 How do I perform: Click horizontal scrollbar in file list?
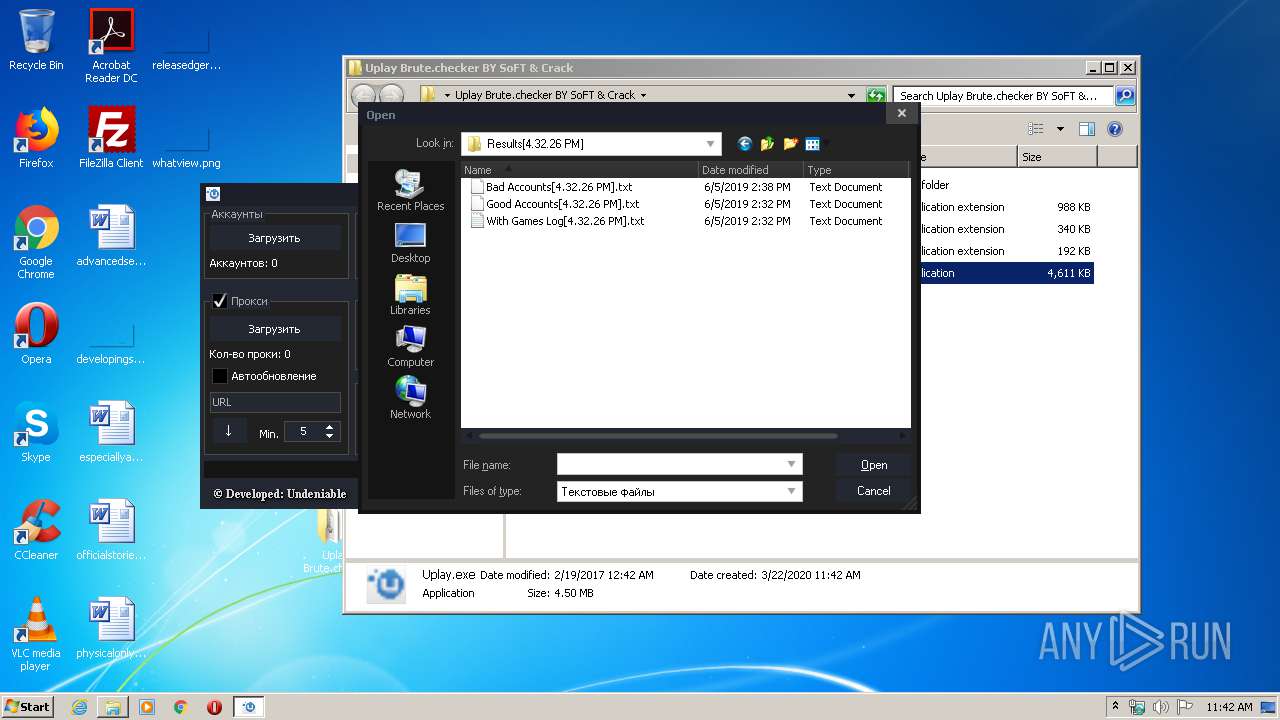coord(657,436)
